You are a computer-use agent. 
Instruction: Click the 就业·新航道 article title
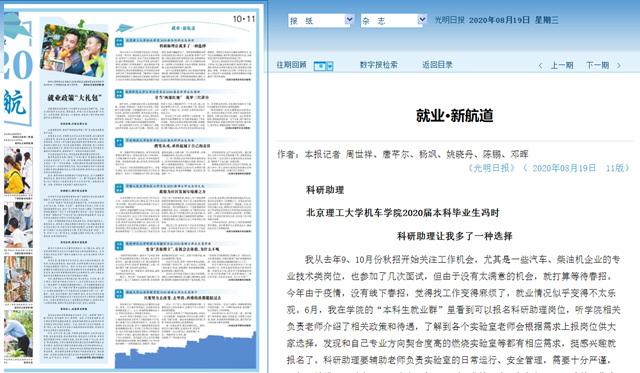click(454, 116)
